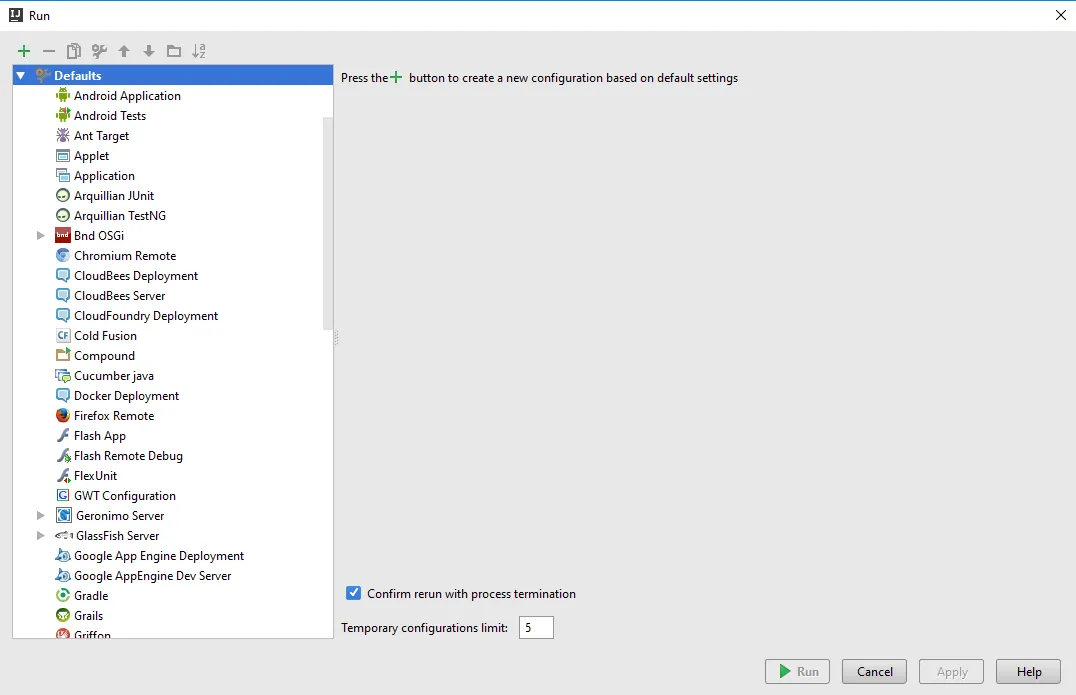
Task: Choose the Application configuration icon
Action: 63,176
